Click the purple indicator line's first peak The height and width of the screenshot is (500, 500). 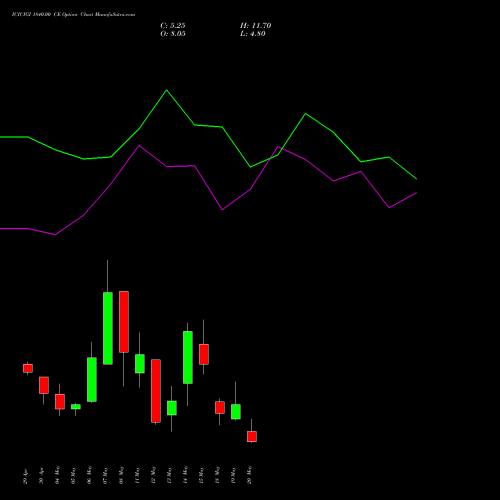click(139, 146)
